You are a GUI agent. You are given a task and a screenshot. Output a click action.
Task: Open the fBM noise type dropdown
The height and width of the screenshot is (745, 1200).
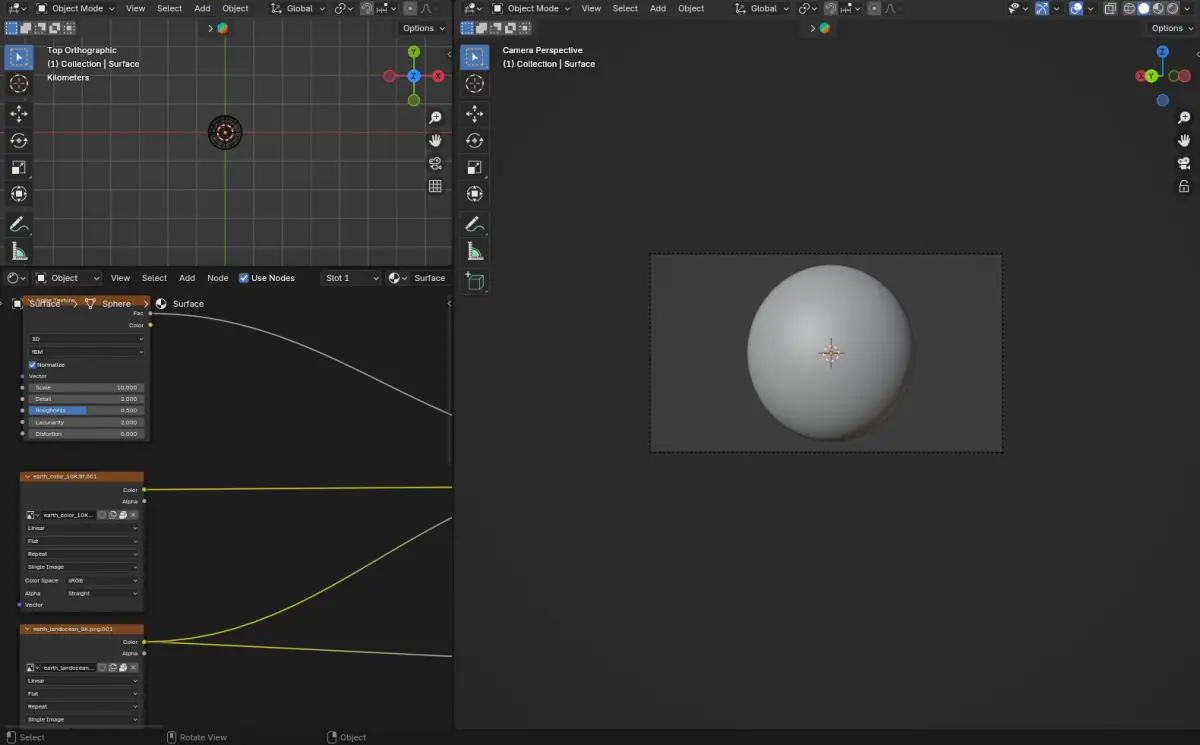(x=86, y=352)
